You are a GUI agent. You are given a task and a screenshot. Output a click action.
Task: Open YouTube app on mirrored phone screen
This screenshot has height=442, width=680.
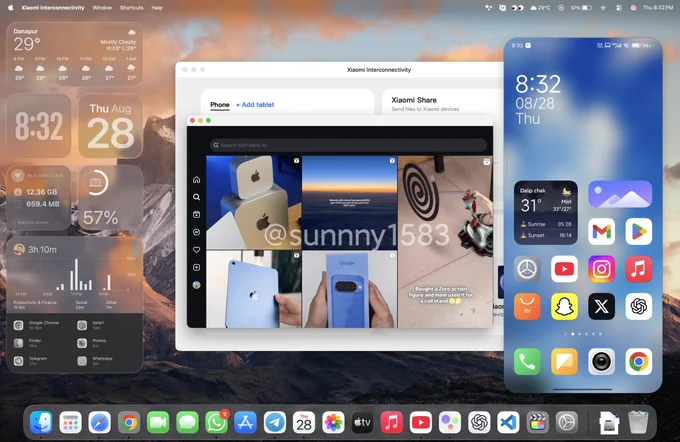[x=564, y=269]
